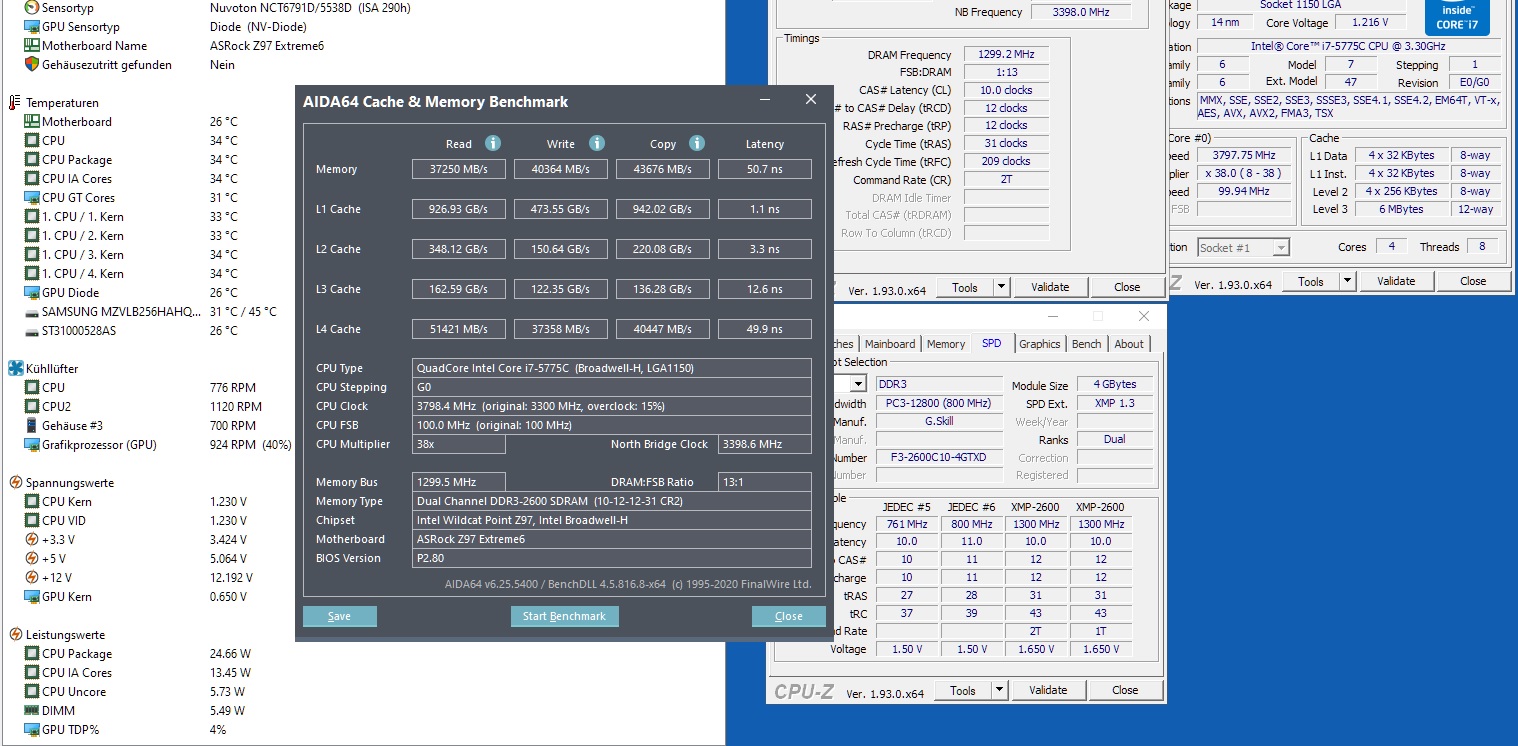
Task: Click the SAMSUNG MZVLB256HAHQ drive icon
Action: click(x=32, y=311)
